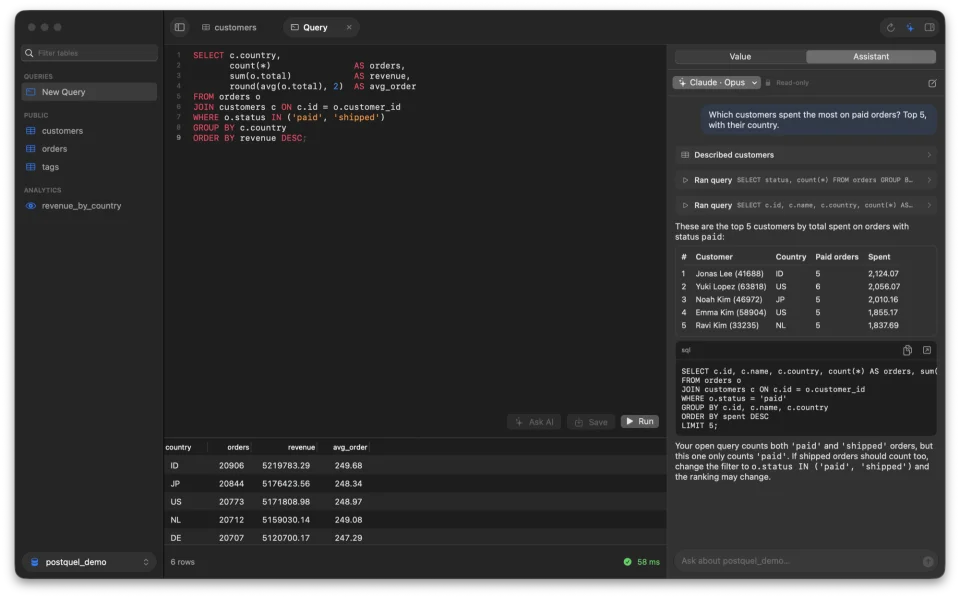The image size is (960, 598).
Task: Click the green success checkmark status icon
Action: tap(628, 562)
